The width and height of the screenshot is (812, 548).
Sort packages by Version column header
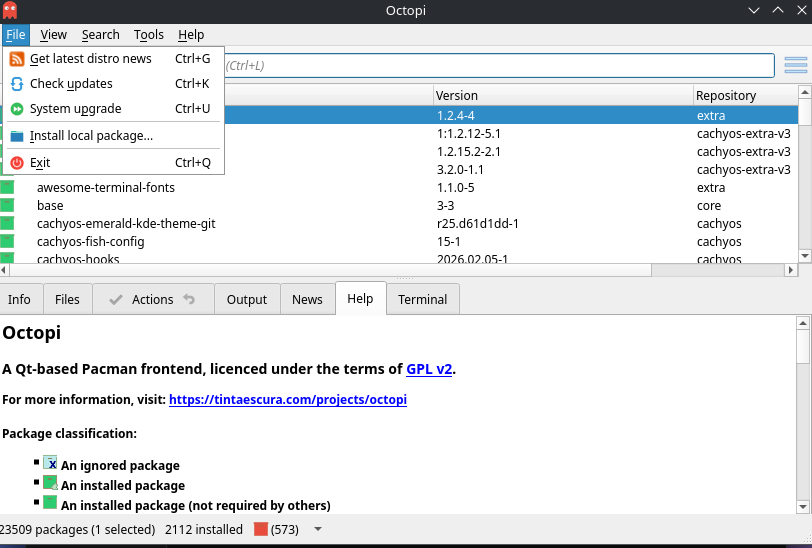(563, 95)
